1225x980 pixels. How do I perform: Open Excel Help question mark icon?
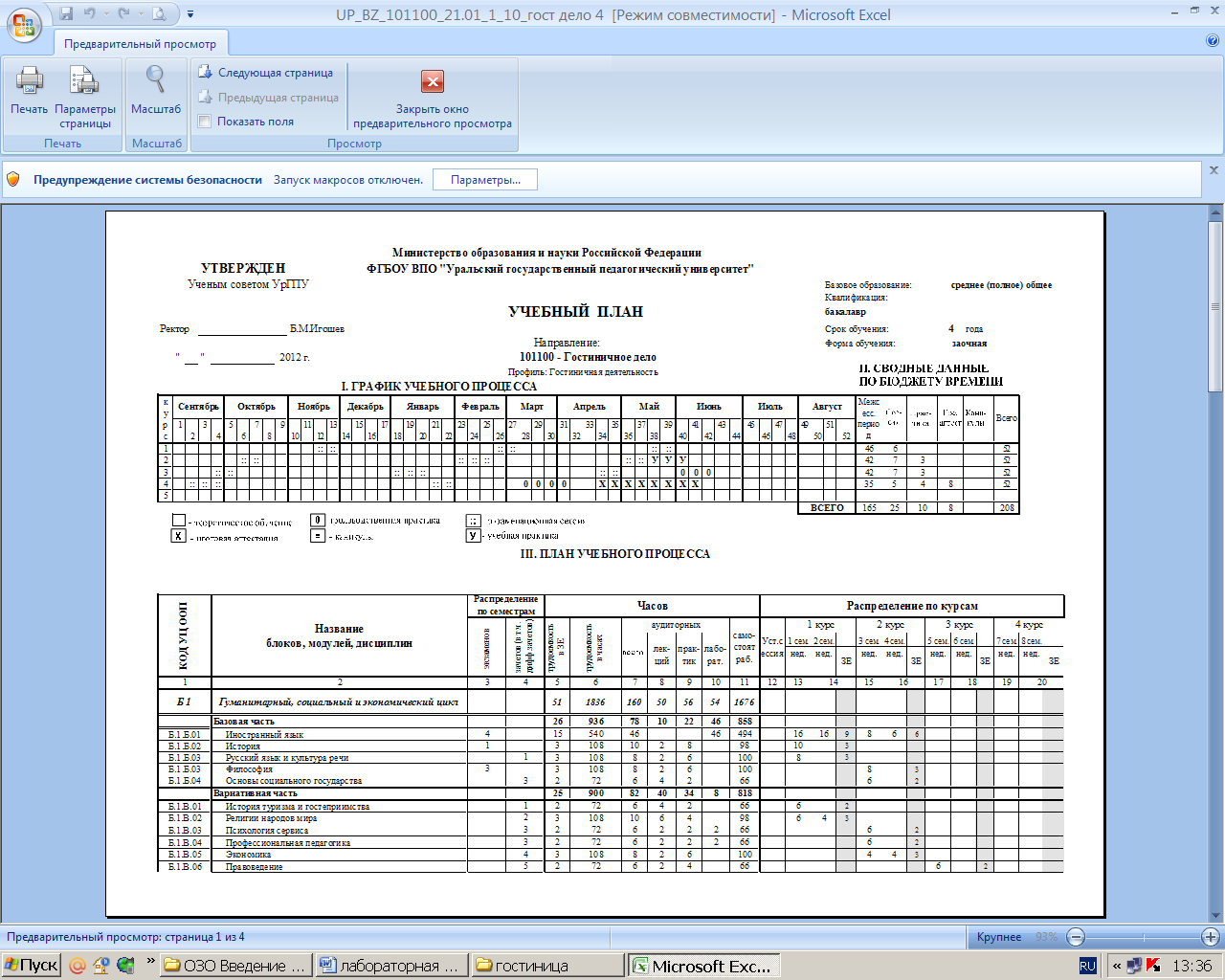click(x=1213, y=41)
